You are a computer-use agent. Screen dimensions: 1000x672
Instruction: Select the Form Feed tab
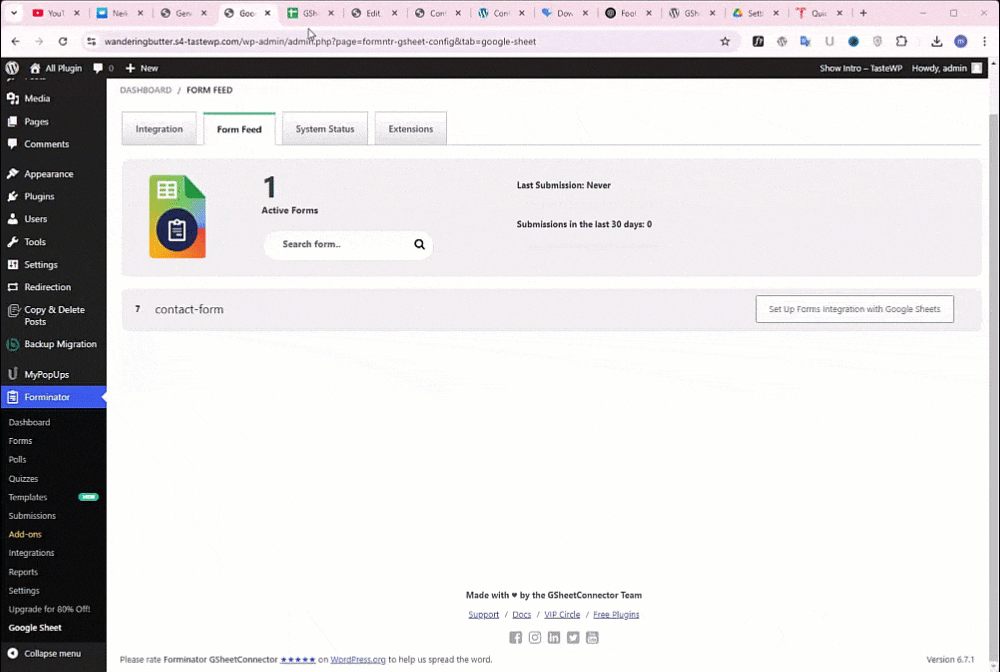(239, 129)
